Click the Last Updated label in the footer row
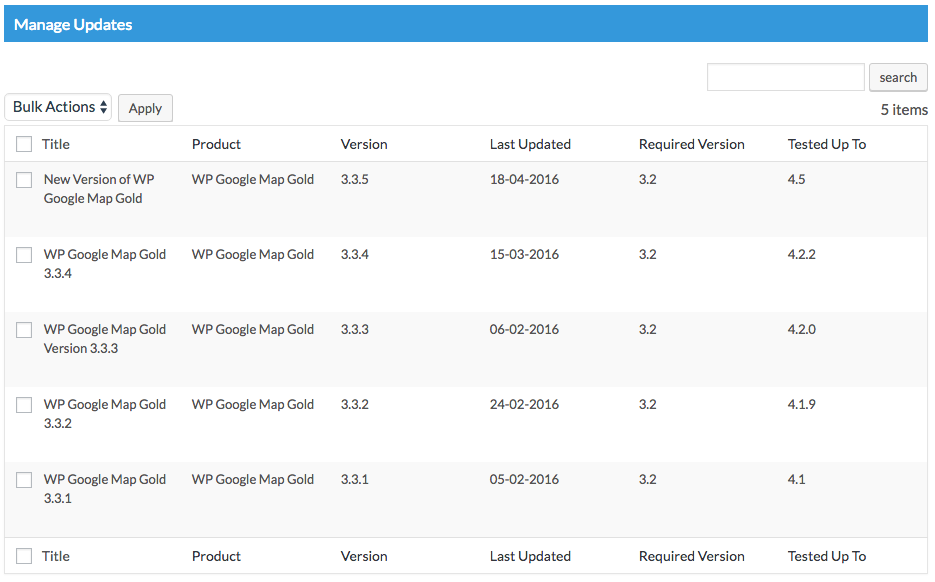The width and height of the screenshot is (935, 582). point(530,556)
